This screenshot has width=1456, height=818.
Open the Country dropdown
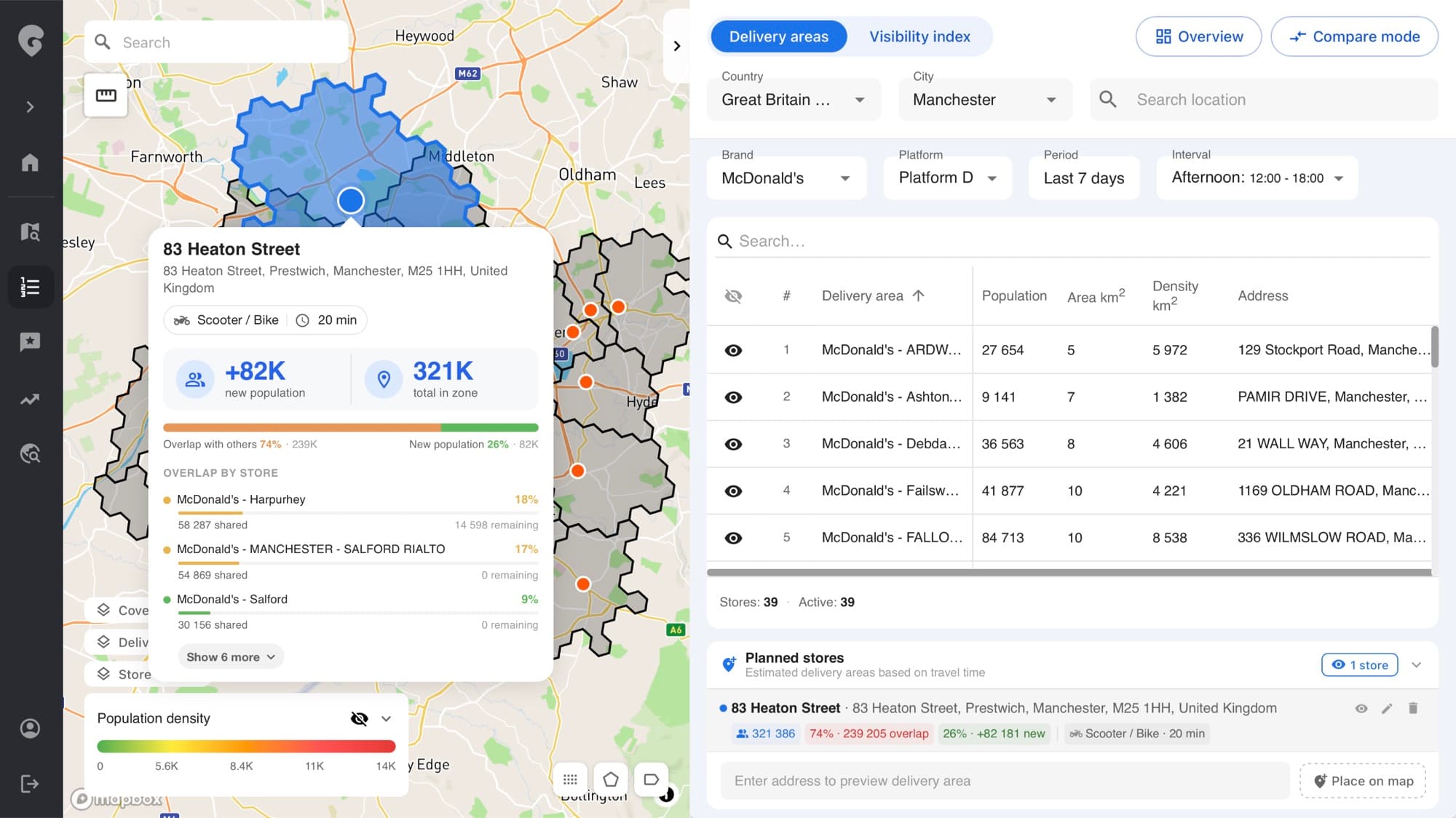(x=794, y=100)
